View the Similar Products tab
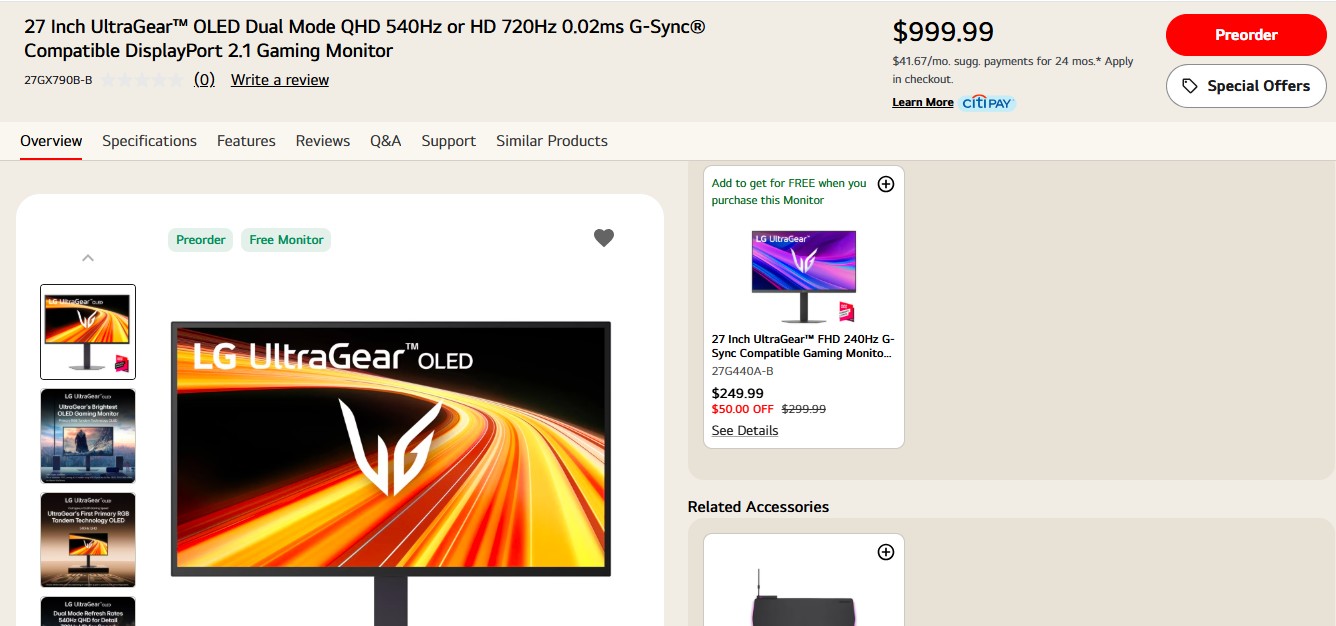 pyautogui.click(x=552, y=141)
